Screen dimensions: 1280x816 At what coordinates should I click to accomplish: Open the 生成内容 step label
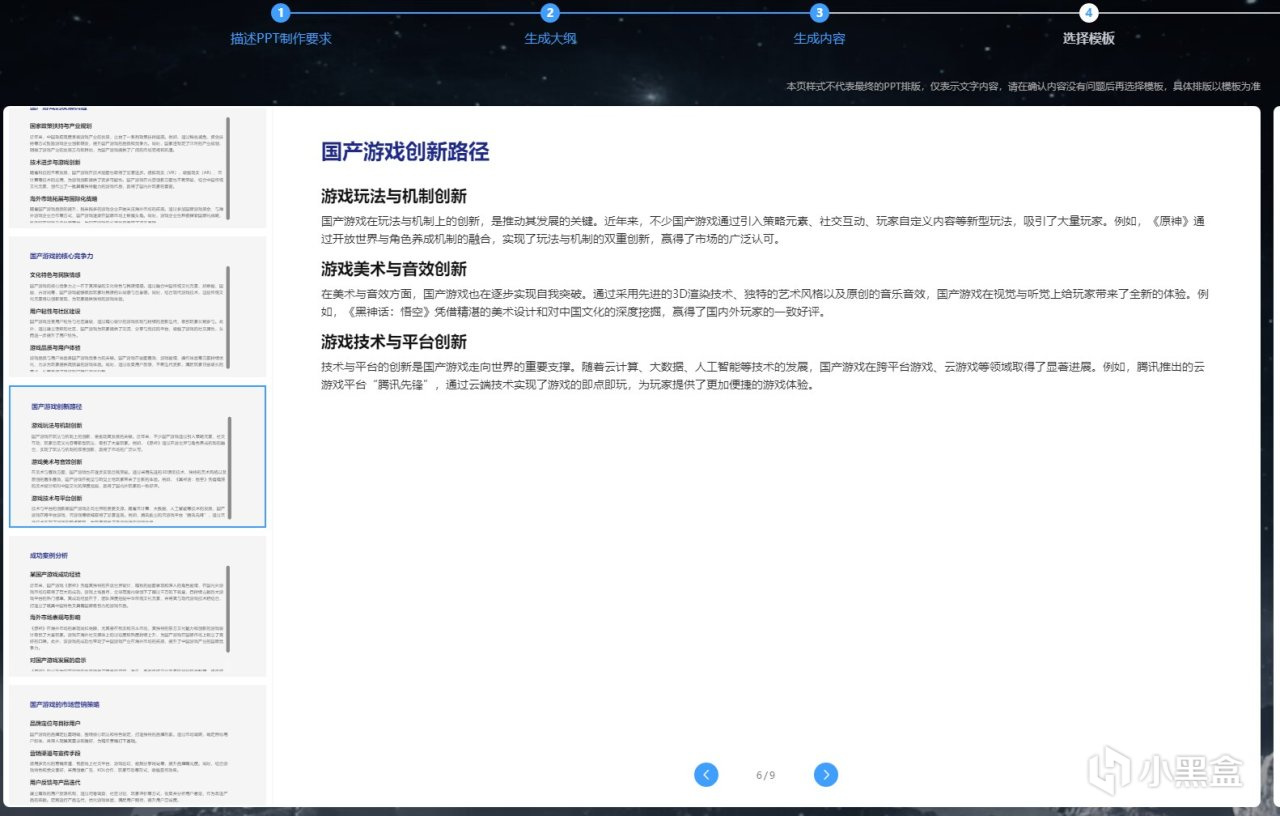(820, 39)
